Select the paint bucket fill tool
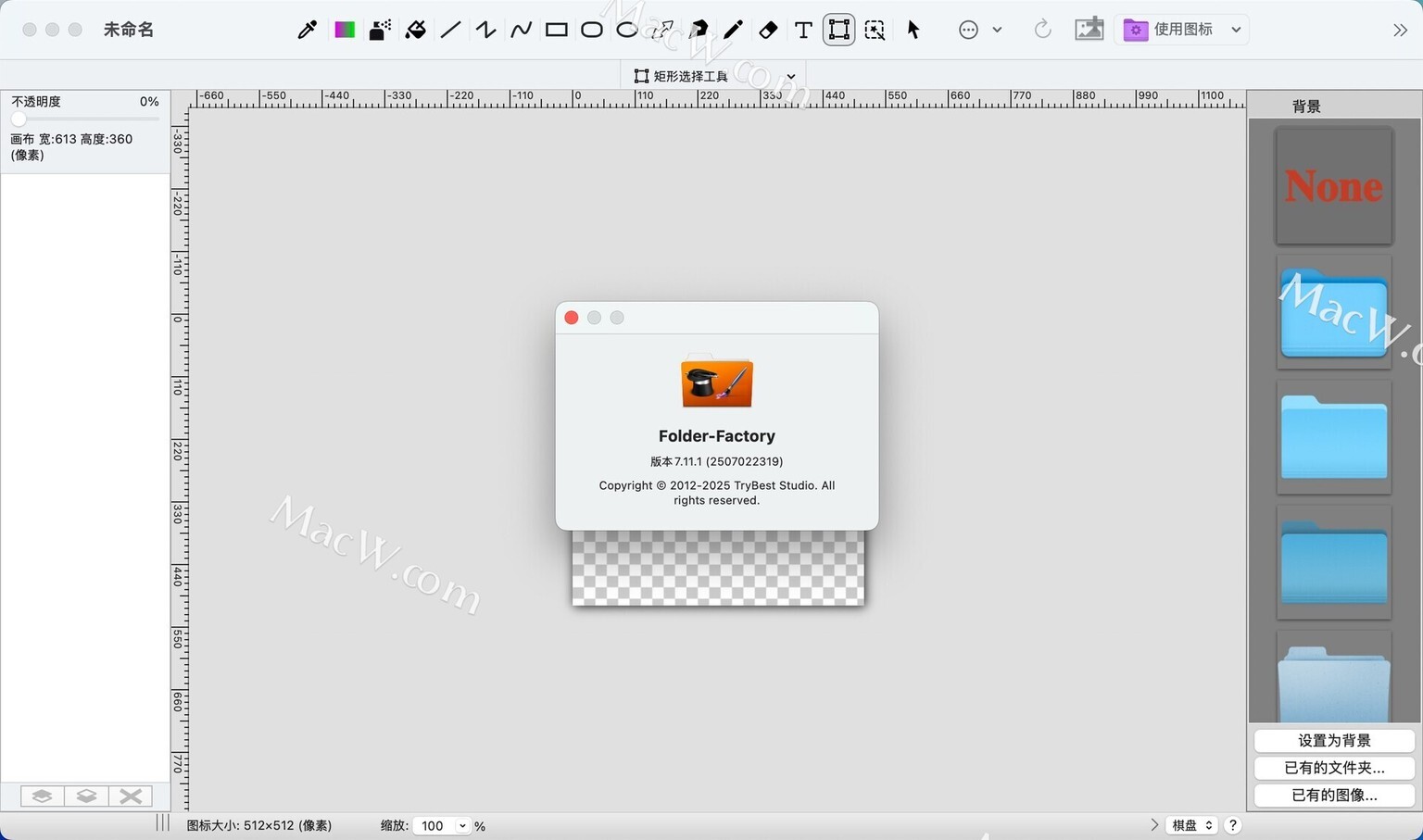Screen dimensions: 1423x840 (416, 30)
